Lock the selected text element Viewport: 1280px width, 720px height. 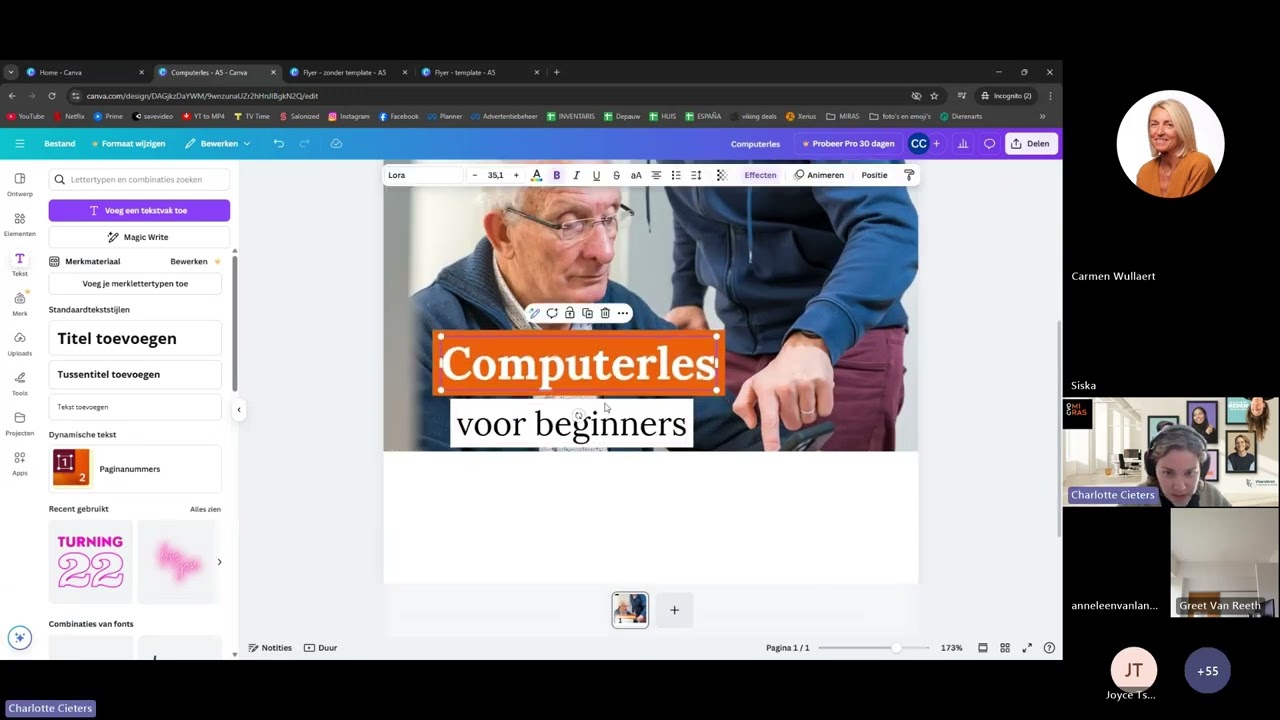pos(570,313)
